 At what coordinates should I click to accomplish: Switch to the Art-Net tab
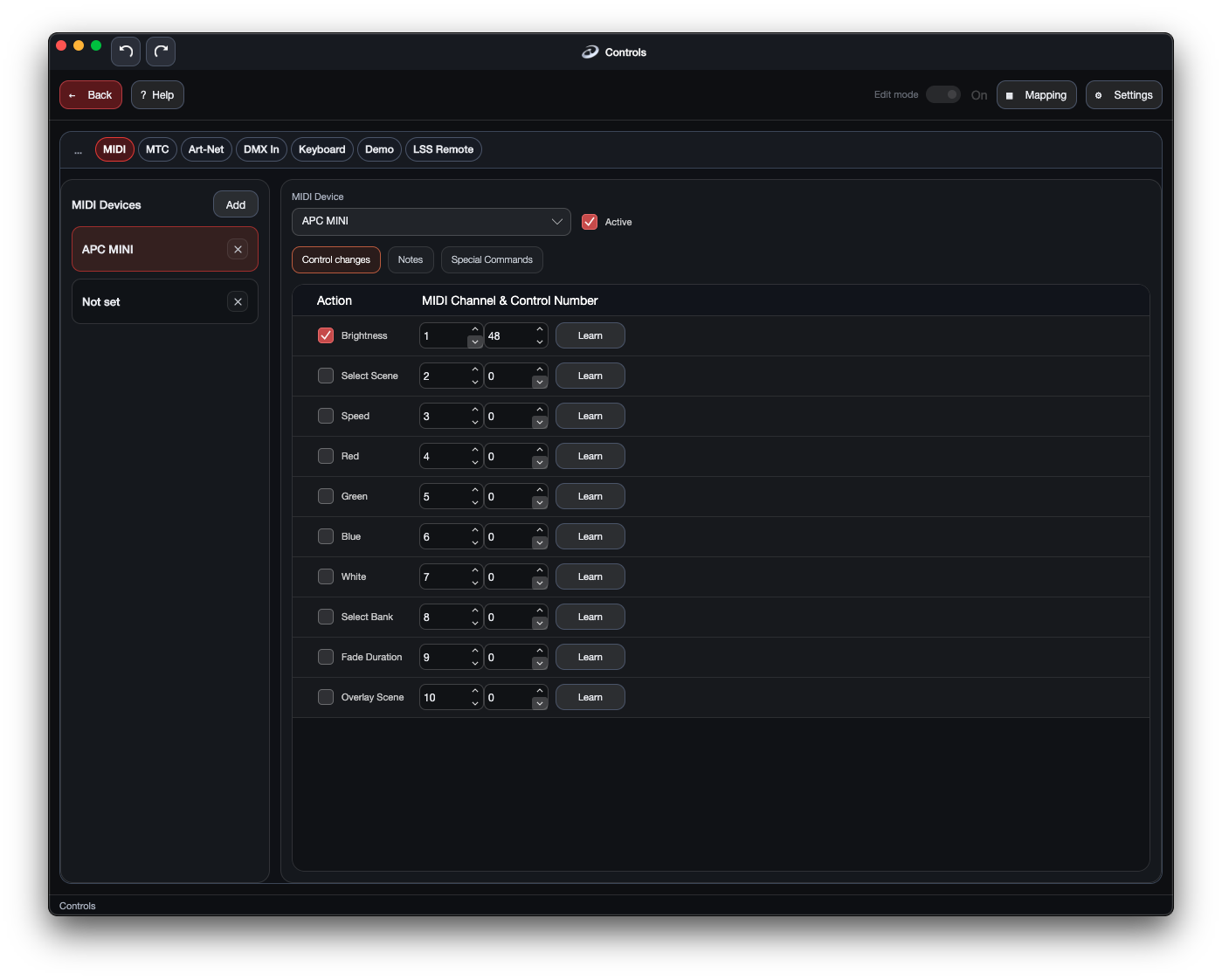pos(206,149)
